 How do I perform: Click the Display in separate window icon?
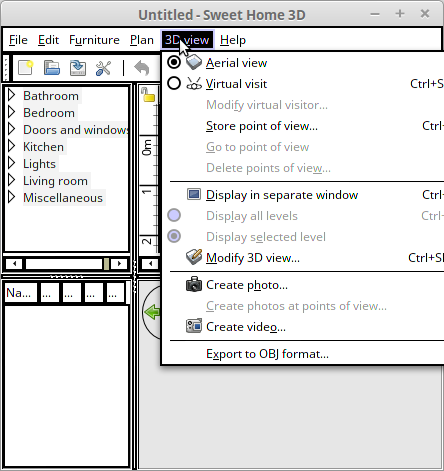[x=194, y=194]
